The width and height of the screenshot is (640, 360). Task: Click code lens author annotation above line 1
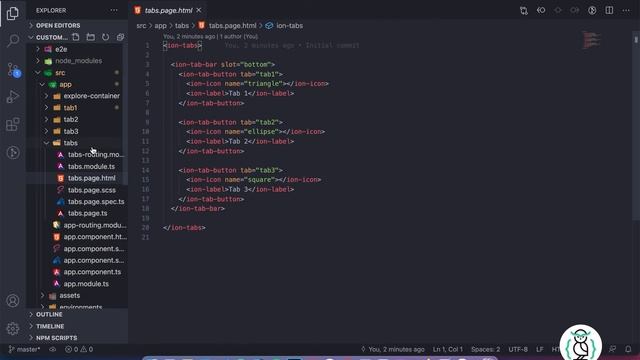pyautogui.click(x=211, y=36)
